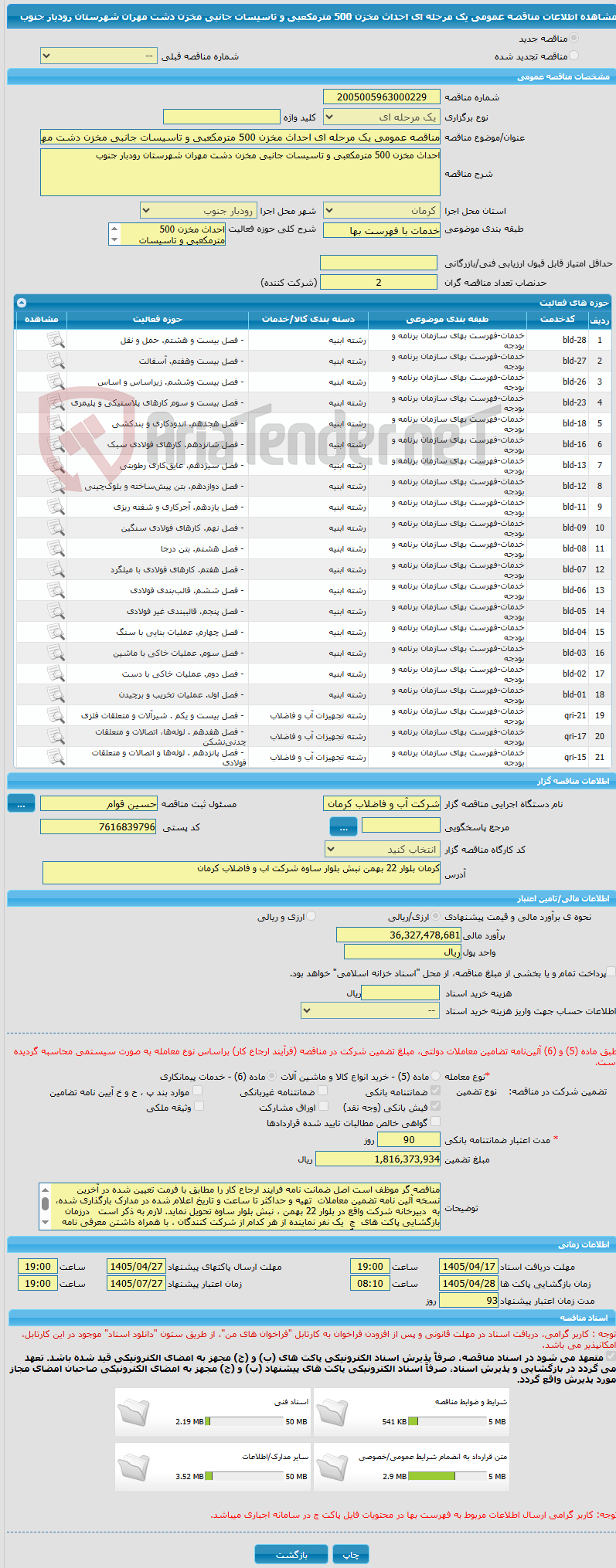Choose ارزی/ریالی estimate option
Viewport: 616px width, 1568px height.
click(437, 916)
